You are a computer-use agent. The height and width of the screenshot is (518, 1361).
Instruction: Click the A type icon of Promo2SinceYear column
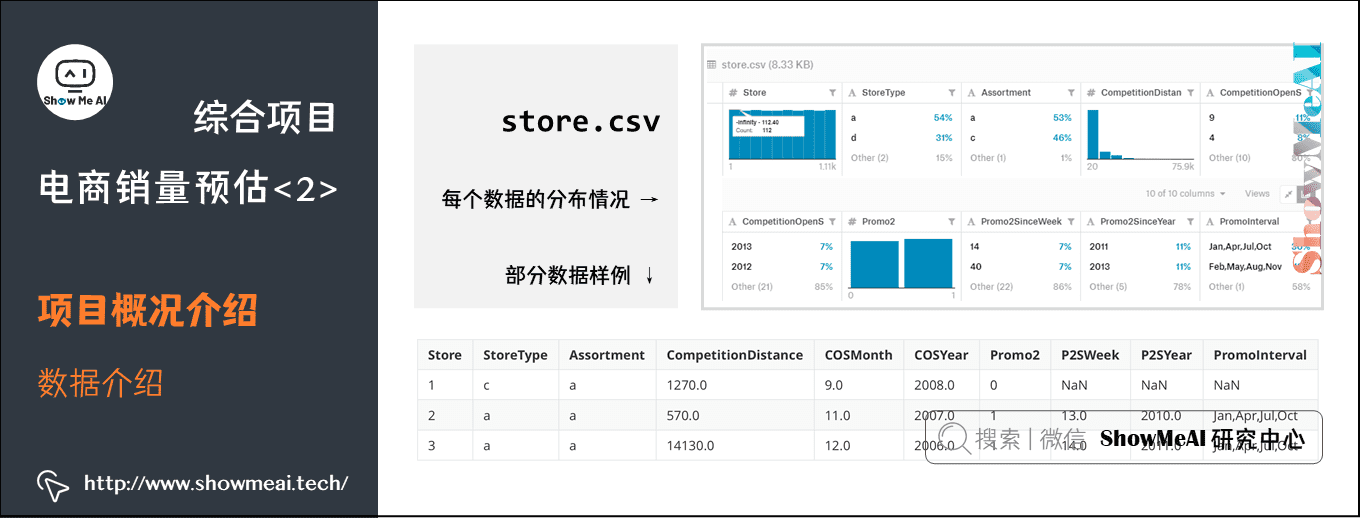pyautogui.click(x=1091, y=222)
